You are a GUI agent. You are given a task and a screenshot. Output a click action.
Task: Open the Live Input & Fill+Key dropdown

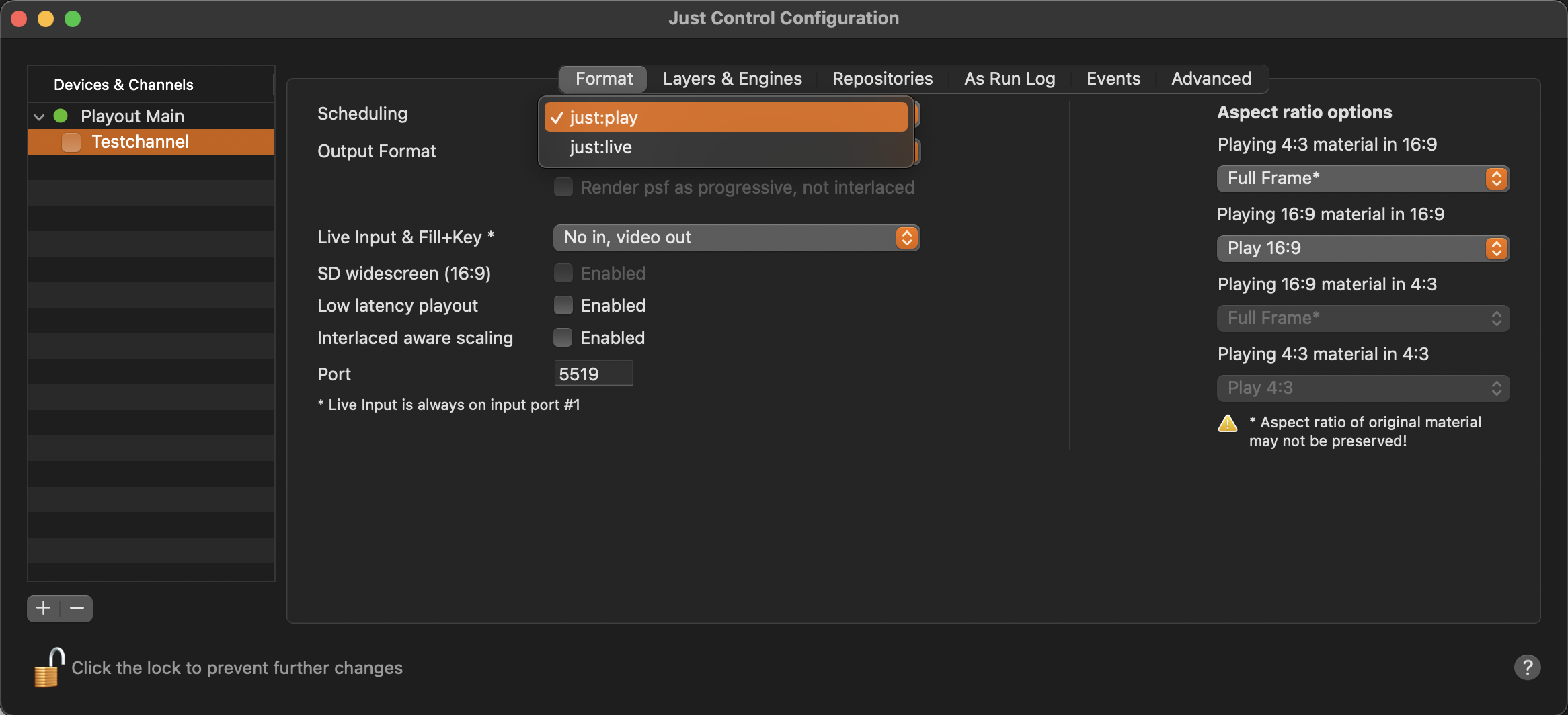(736, 237)
